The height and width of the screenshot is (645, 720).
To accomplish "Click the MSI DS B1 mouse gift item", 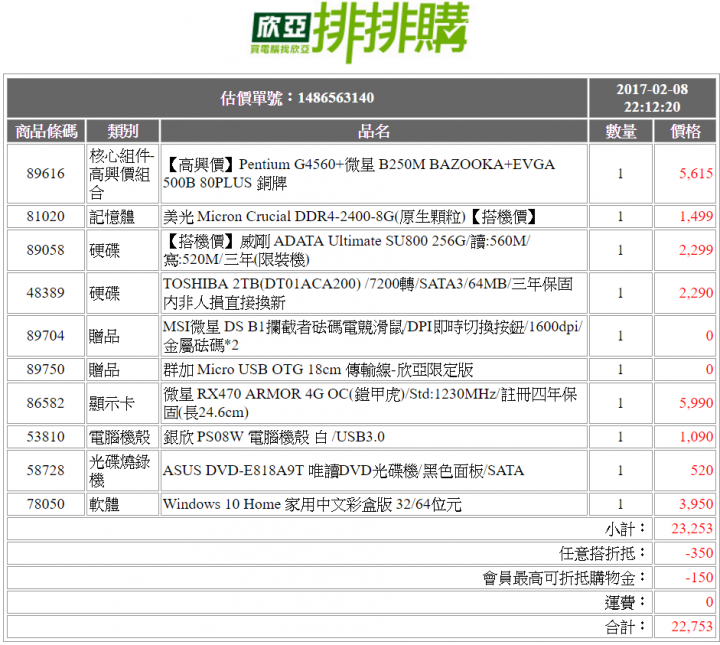I will (x=372, y=336).
